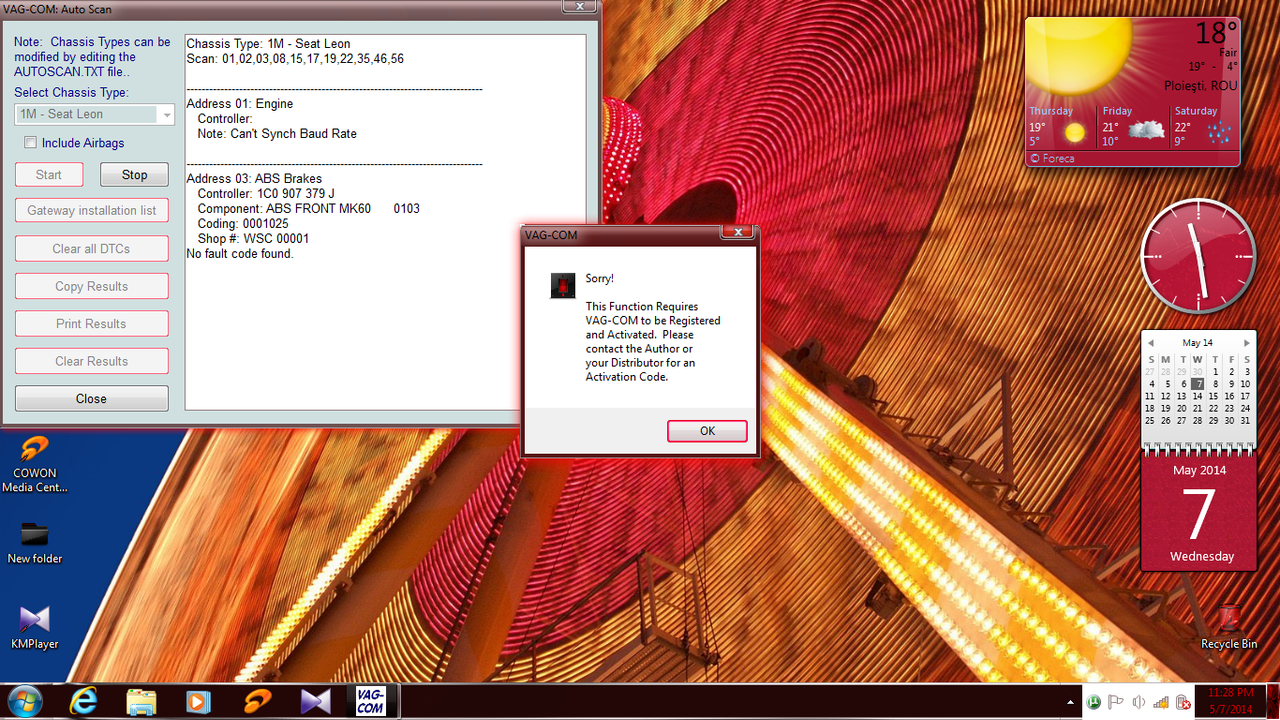The width and height of the screenshot is (1280, 720).
Task: Select the Recycle Bin desktop icon
Action: pos(1229,627)
